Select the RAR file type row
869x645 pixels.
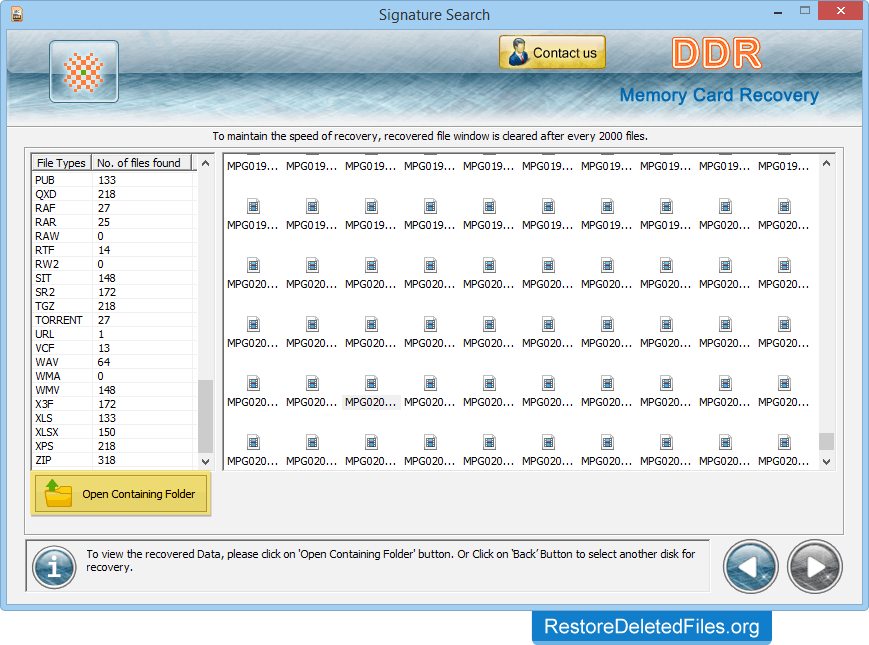click(x=114, y=222)
